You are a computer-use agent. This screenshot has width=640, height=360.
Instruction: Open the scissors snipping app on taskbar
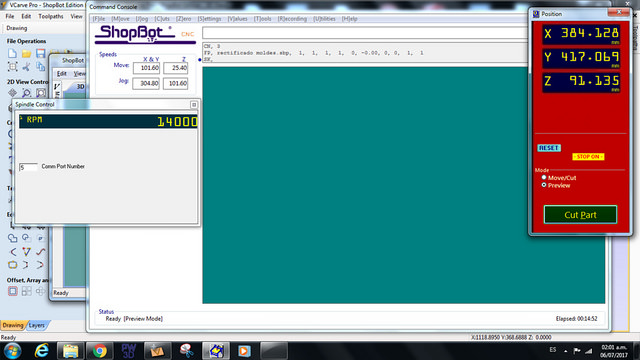(187, 351)
